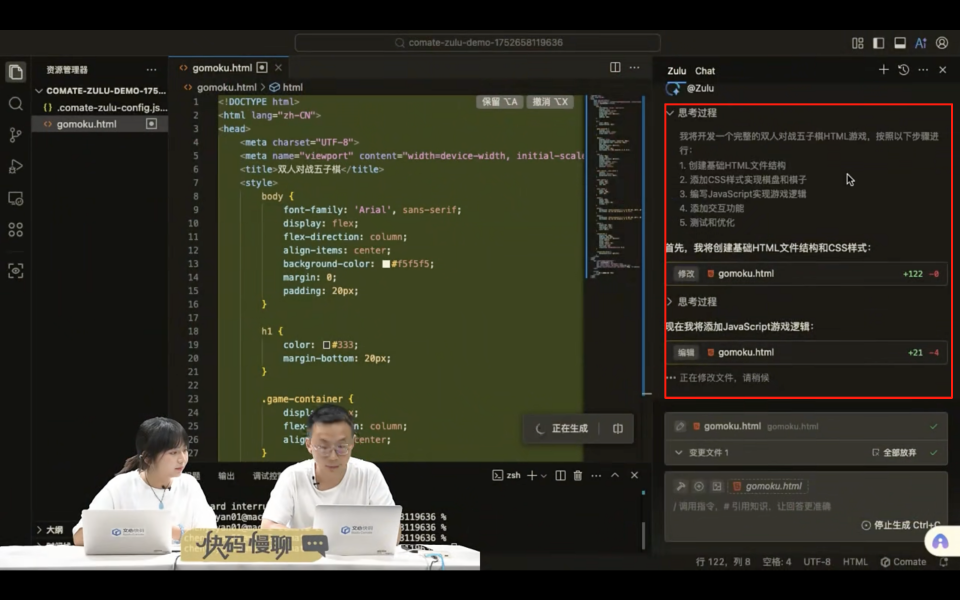Click the image attach icon in chat input
Screen dimensions: 960x600
pyautogui.click(x=717, y=486)
